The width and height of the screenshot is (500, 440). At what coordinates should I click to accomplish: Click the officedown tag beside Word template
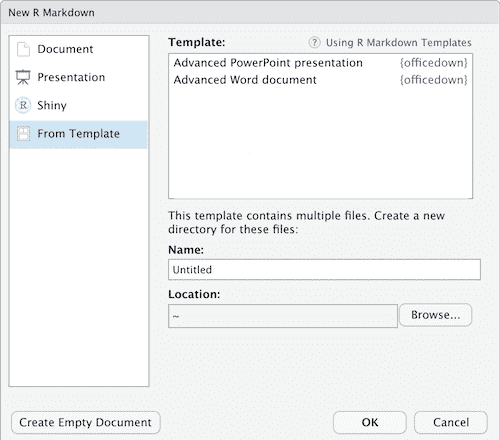point(434,80)
